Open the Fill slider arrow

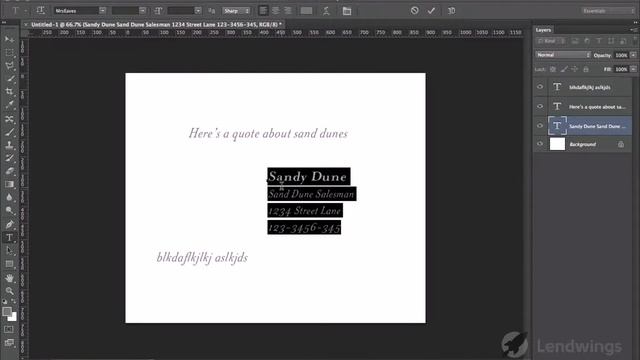tap(633, 69)
